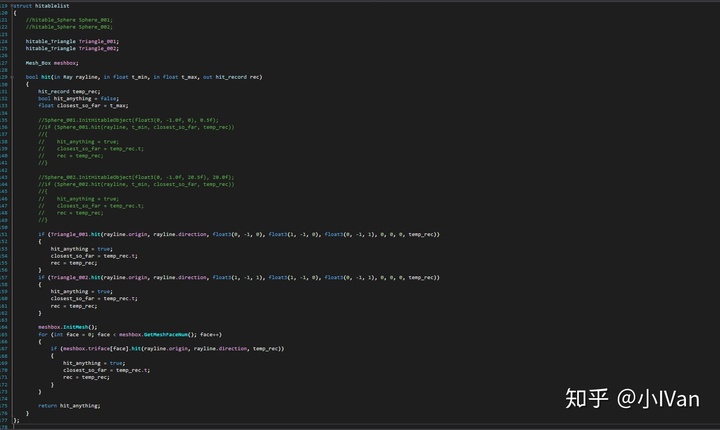Click the line 'hitable_Triangle Triangle_001;'
Image resolution: width=720 pixels, height=430 pixels.
tap(72, 41)
